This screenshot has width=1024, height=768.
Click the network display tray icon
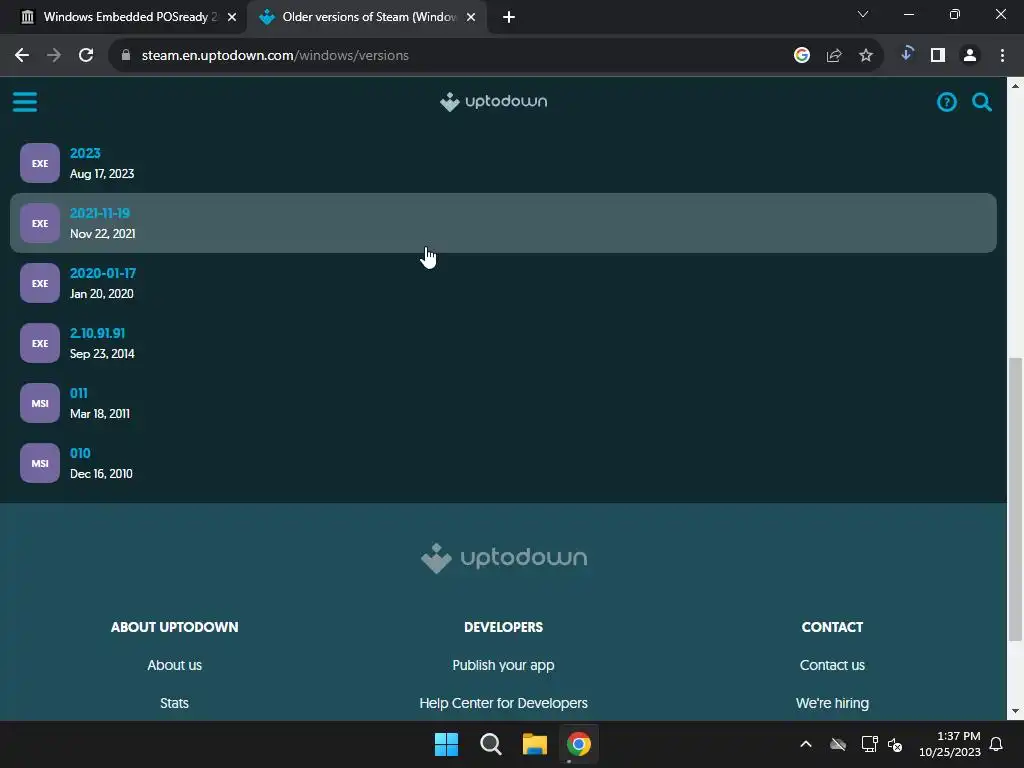869,744
